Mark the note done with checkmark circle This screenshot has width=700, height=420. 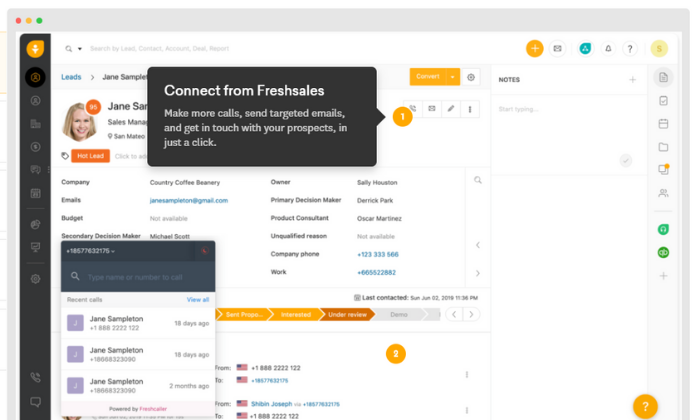(626, 160)
